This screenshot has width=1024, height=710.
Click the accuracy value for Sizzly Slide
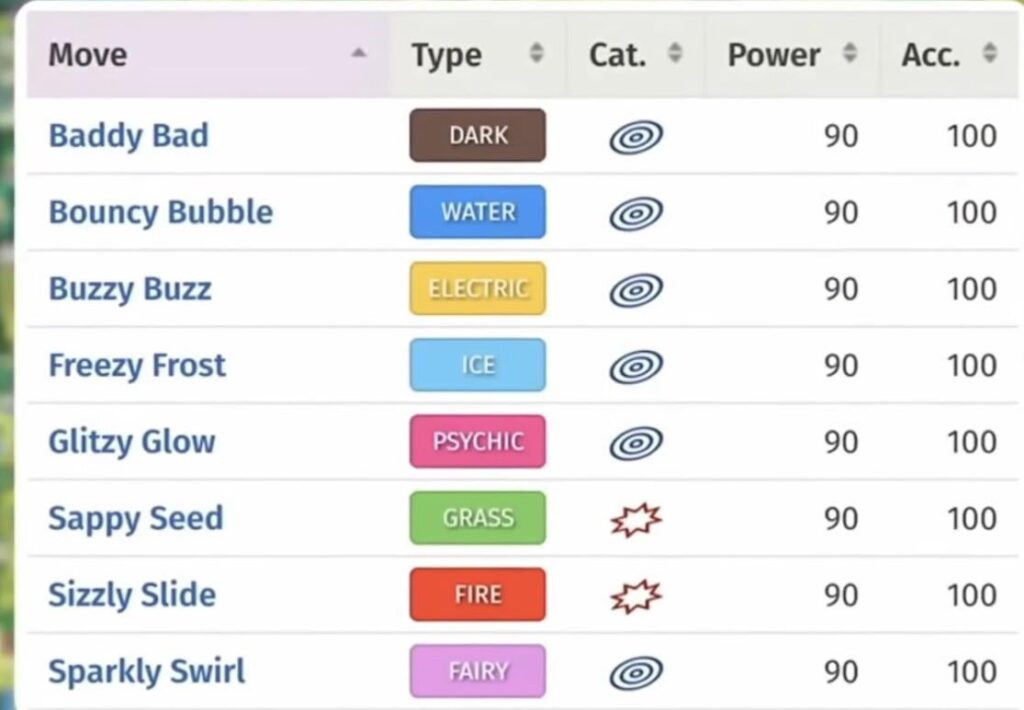click(970, 594)
